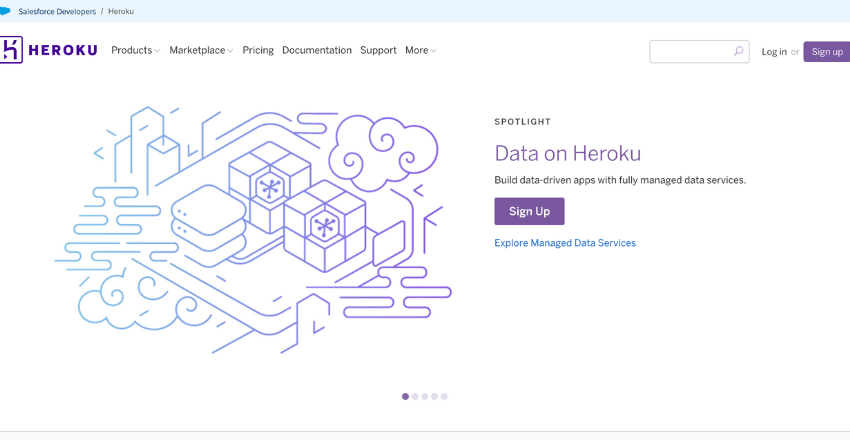Switch to the second carousel slide dot
The width and height of the screenshot is (850, 440).
[415, 397]
